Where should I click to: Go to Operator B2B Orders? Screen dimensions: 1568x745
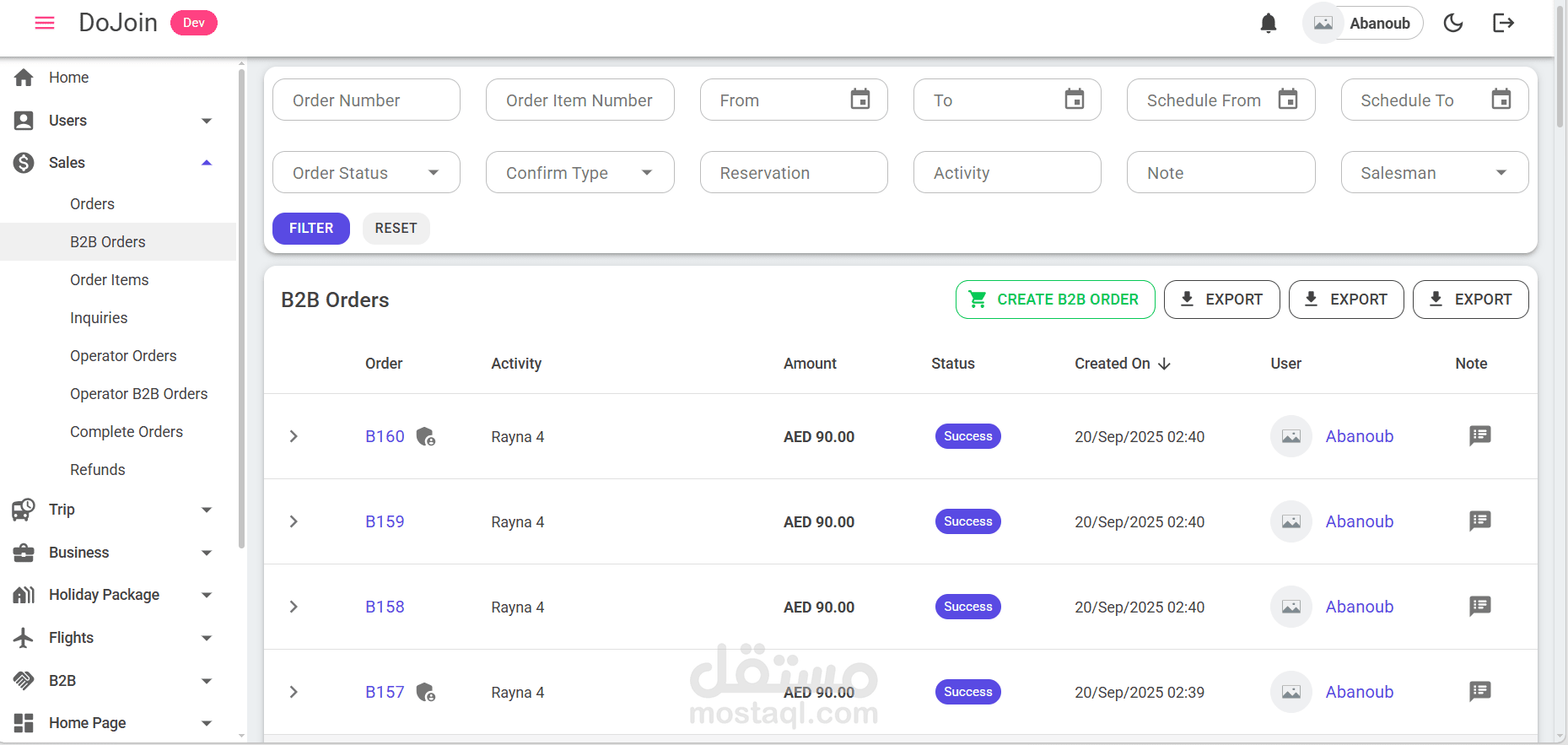118,394
